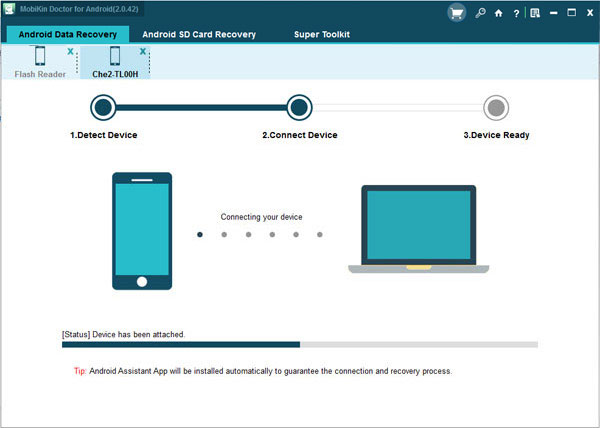Click the Connect Device step circle
This screenshot has height=428, width=600.
(x=299, y=107)
